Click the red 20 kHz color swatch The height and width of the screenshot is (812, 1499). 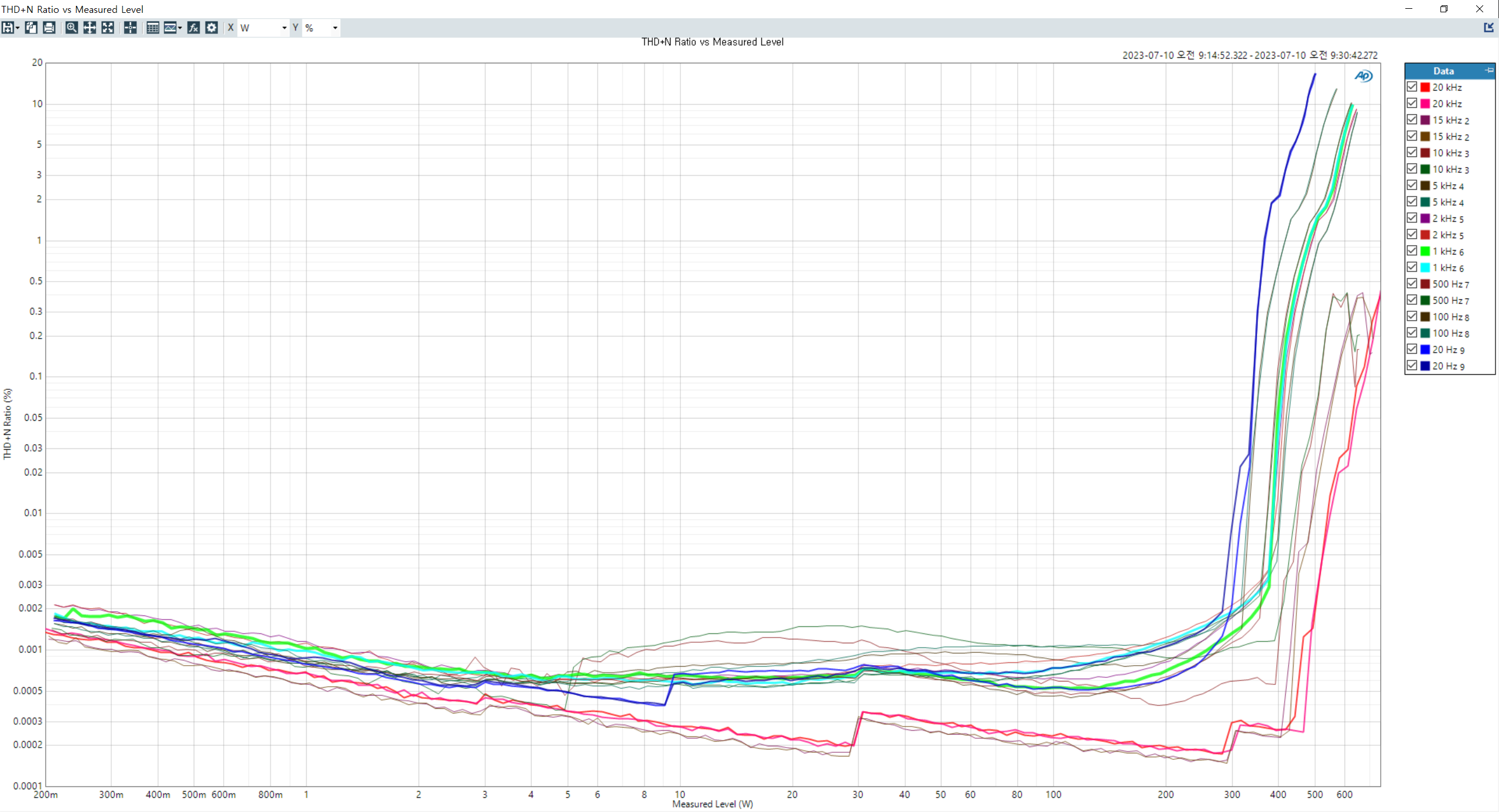point(1425,87)
